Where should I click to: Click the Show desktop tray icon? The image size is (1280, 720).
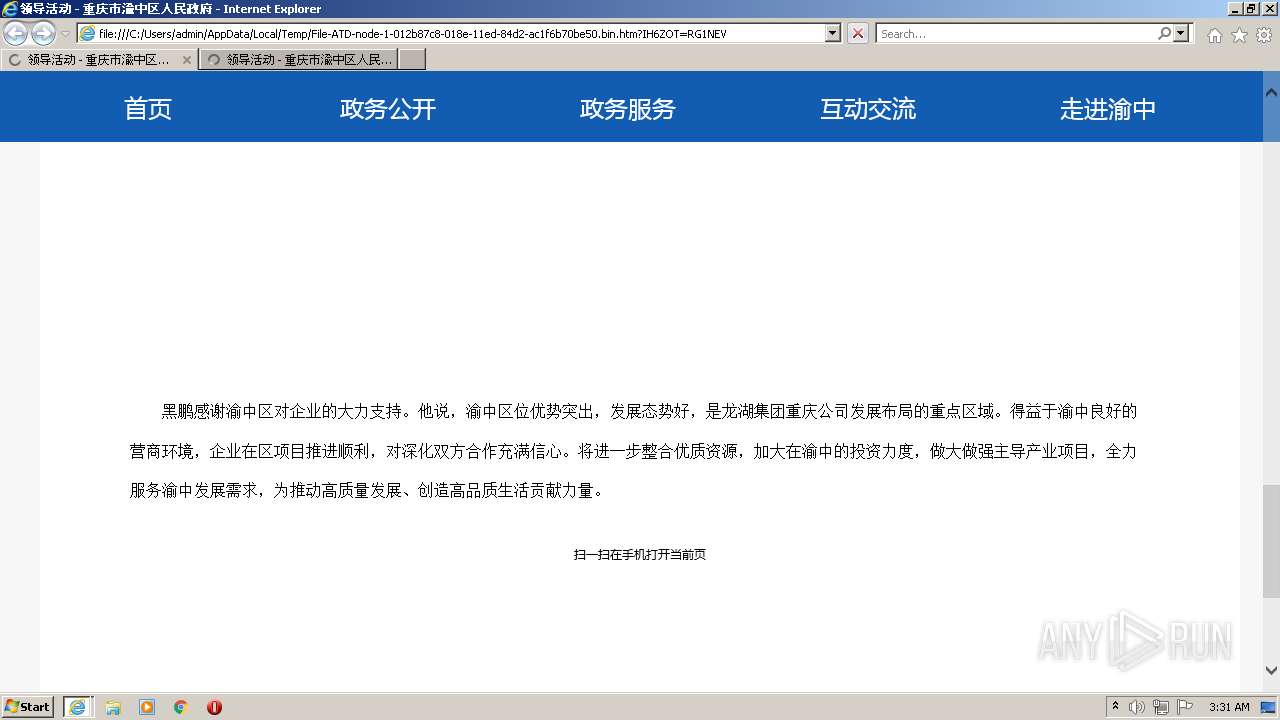[x=1268, y=707]
